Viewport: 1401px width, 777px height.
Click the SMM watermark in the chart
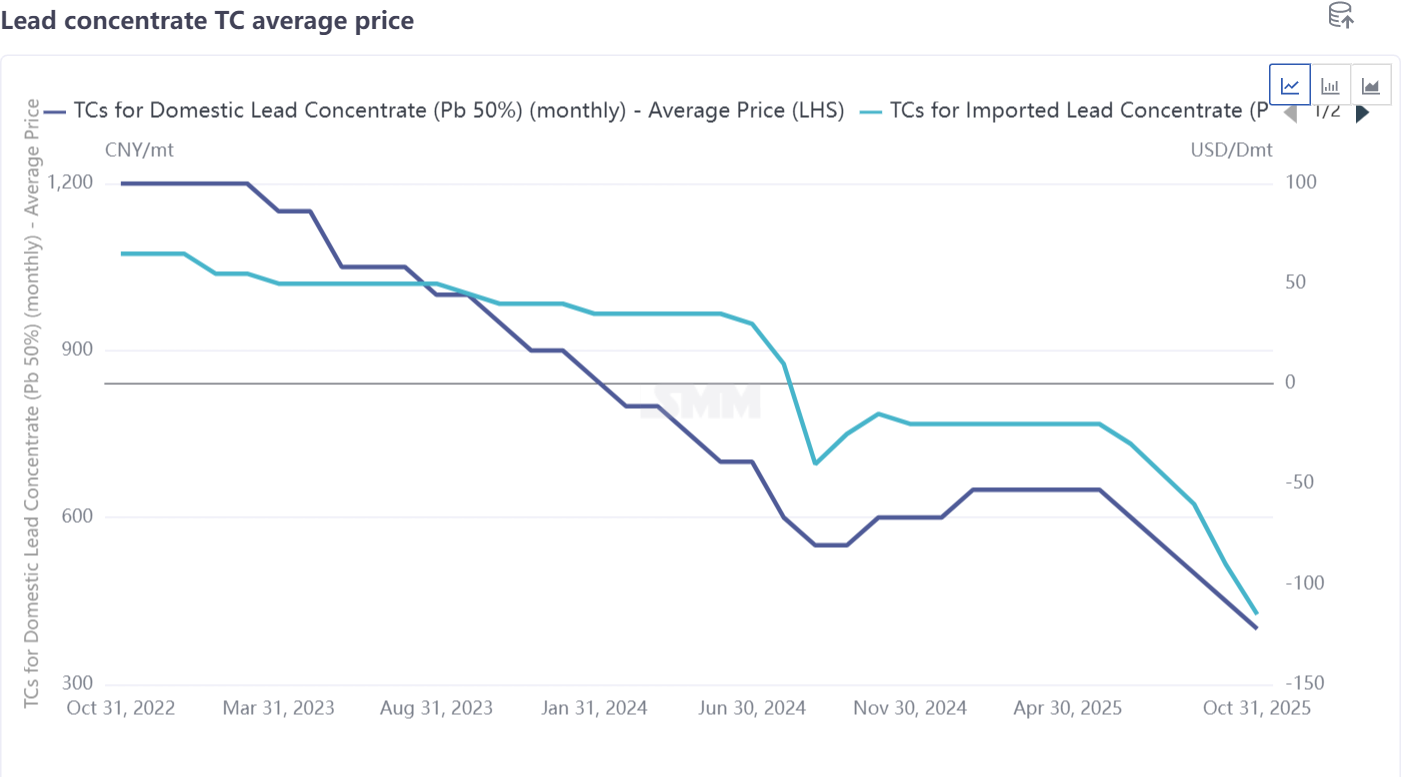click(x=707, y=402)
